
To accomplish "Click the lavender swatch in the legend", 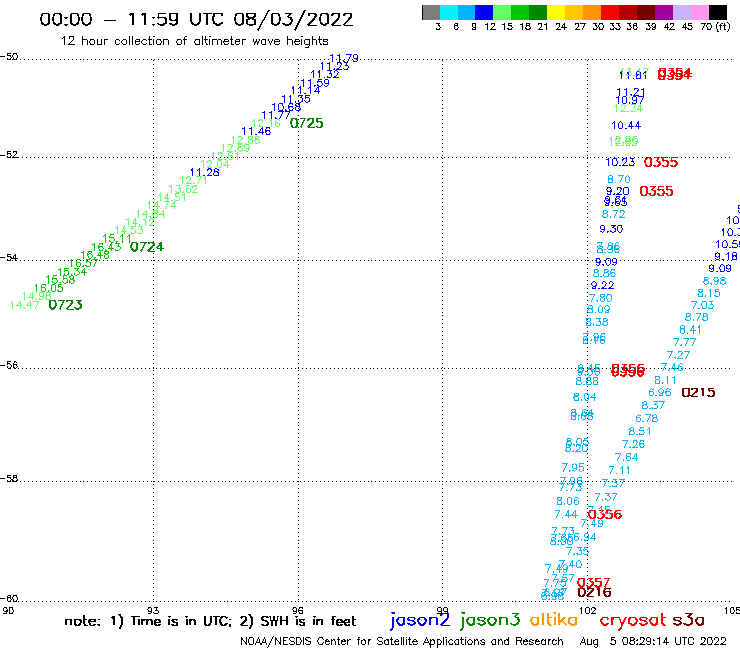I will [x=681, y=12].
